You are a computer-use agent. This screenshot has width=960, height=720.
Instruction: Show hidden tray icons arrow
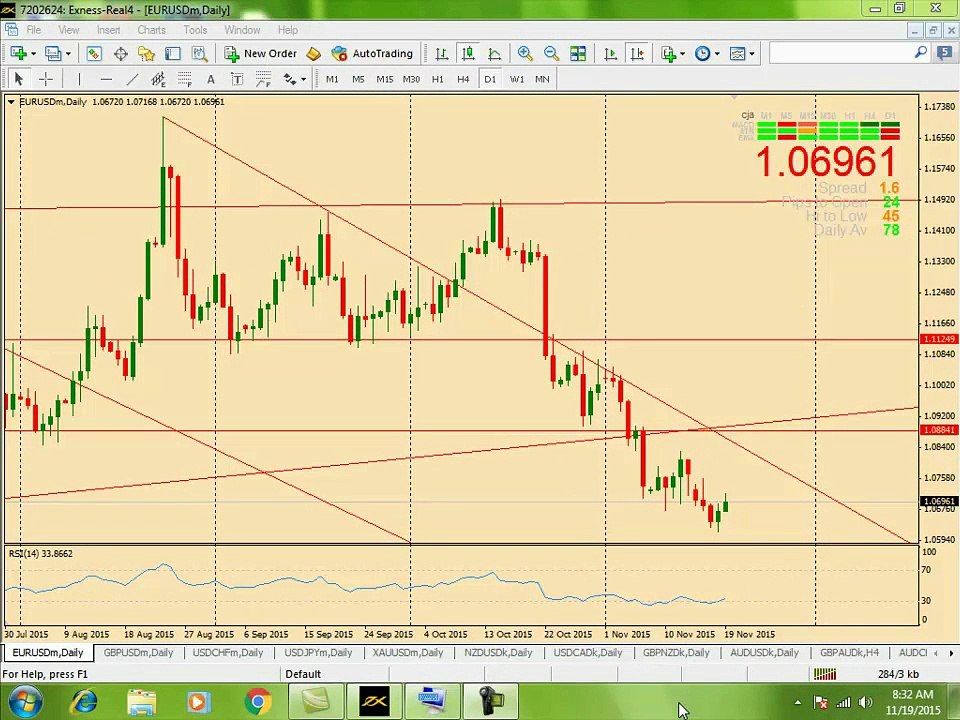tap(797, 702)
